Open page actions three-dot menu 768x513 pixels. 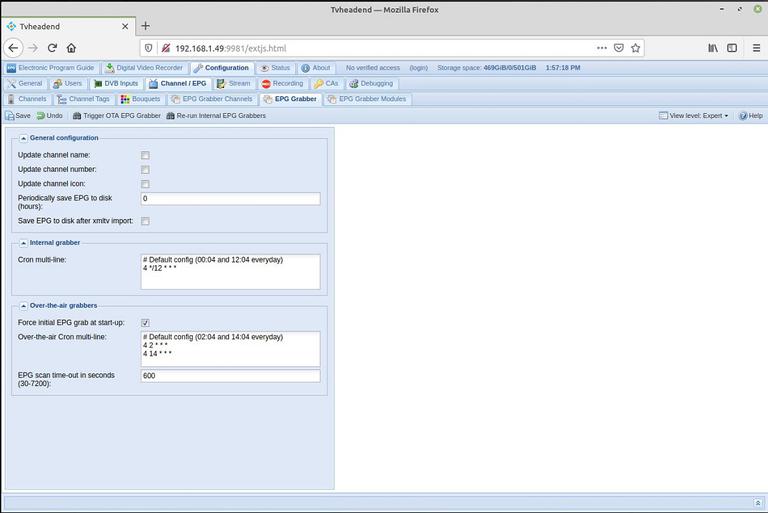[602, 48]
